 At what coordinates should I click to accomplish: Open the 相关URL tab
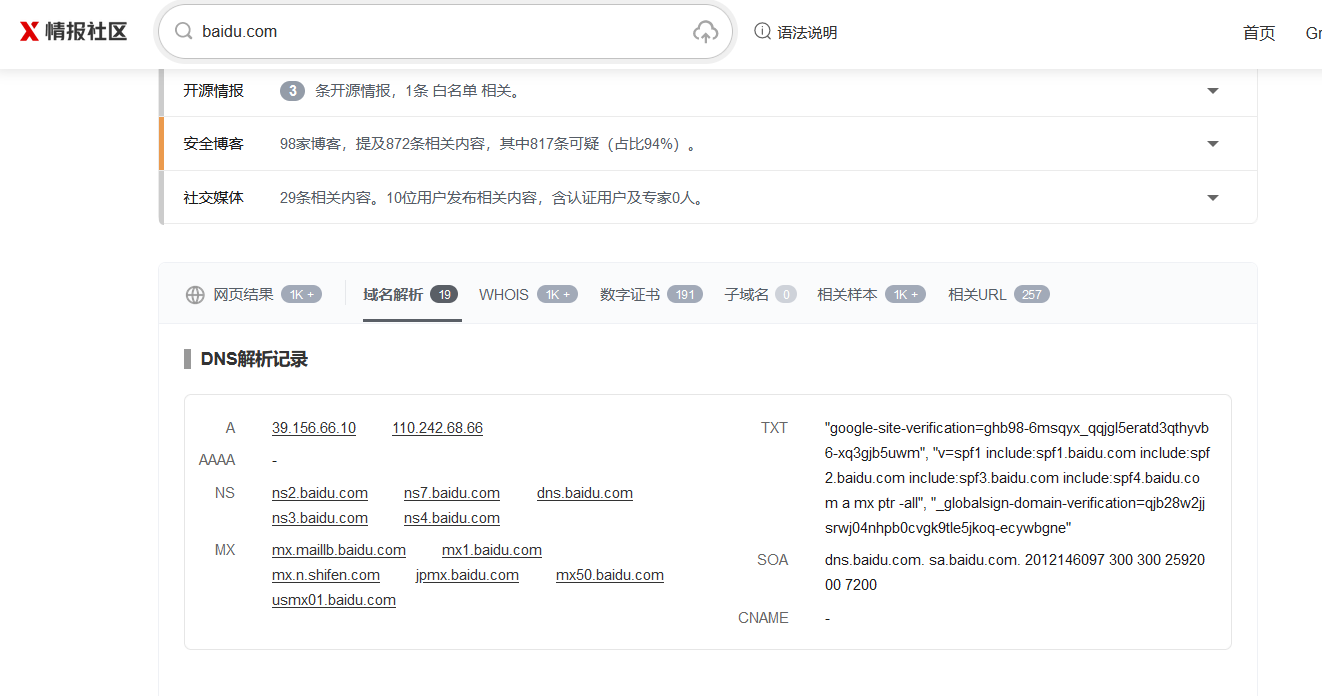[x=998, y=295]
